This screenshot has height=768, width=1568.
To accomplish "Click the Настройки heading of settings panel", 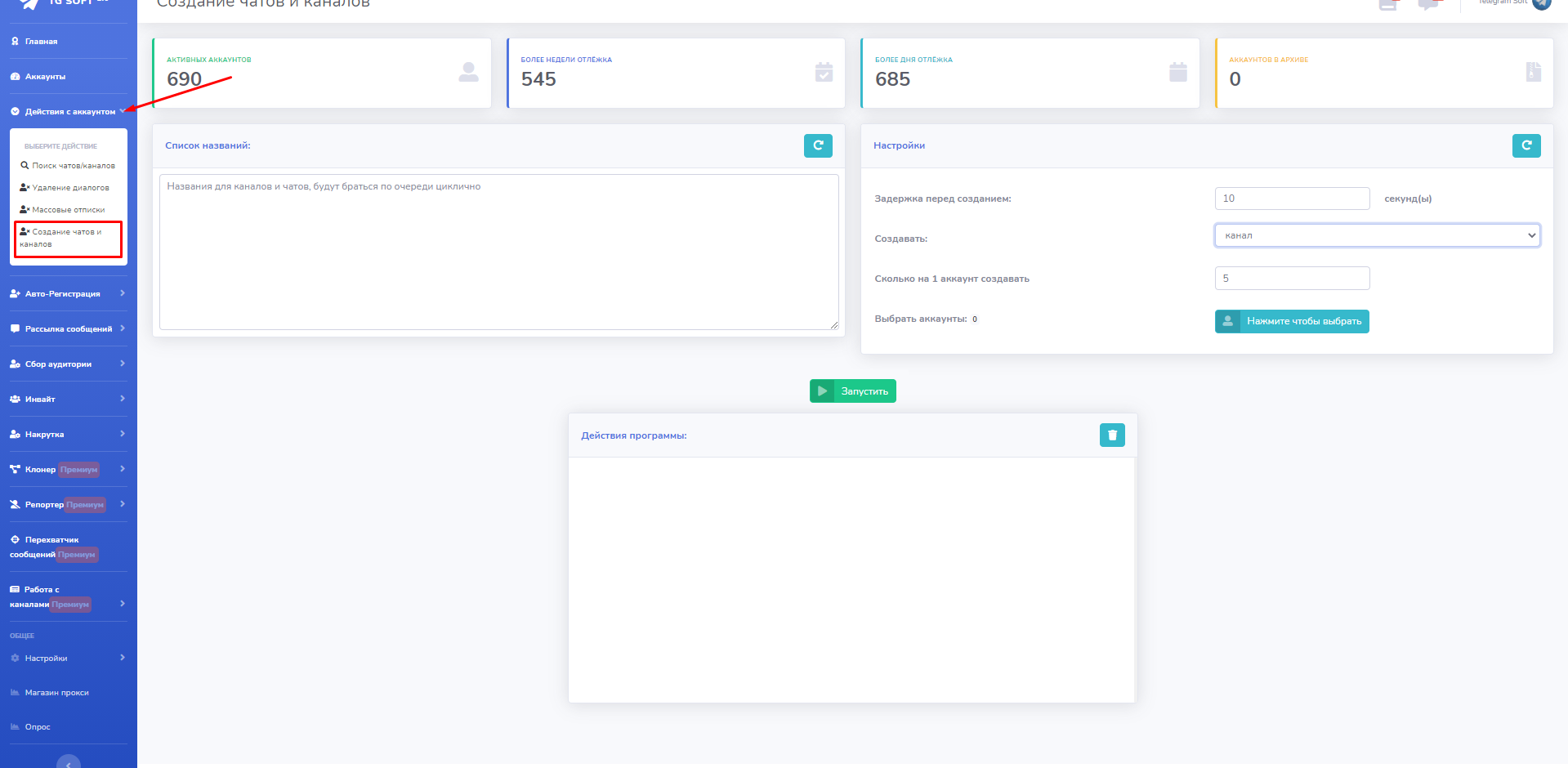I will coord(899,145).
